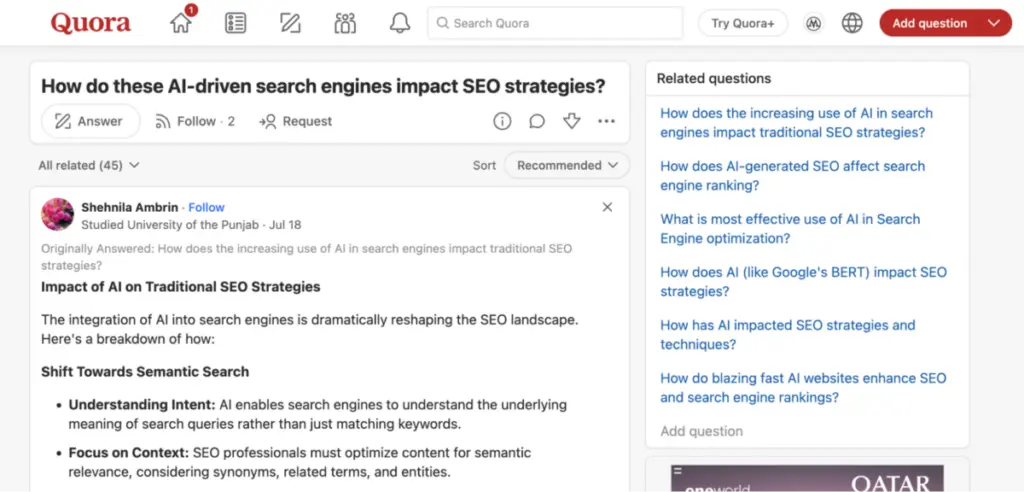This screenshot has height=492, width=1024.
Task: Expand the All related (45) filter
Action: pyautogui.click(x=89, y=165)
